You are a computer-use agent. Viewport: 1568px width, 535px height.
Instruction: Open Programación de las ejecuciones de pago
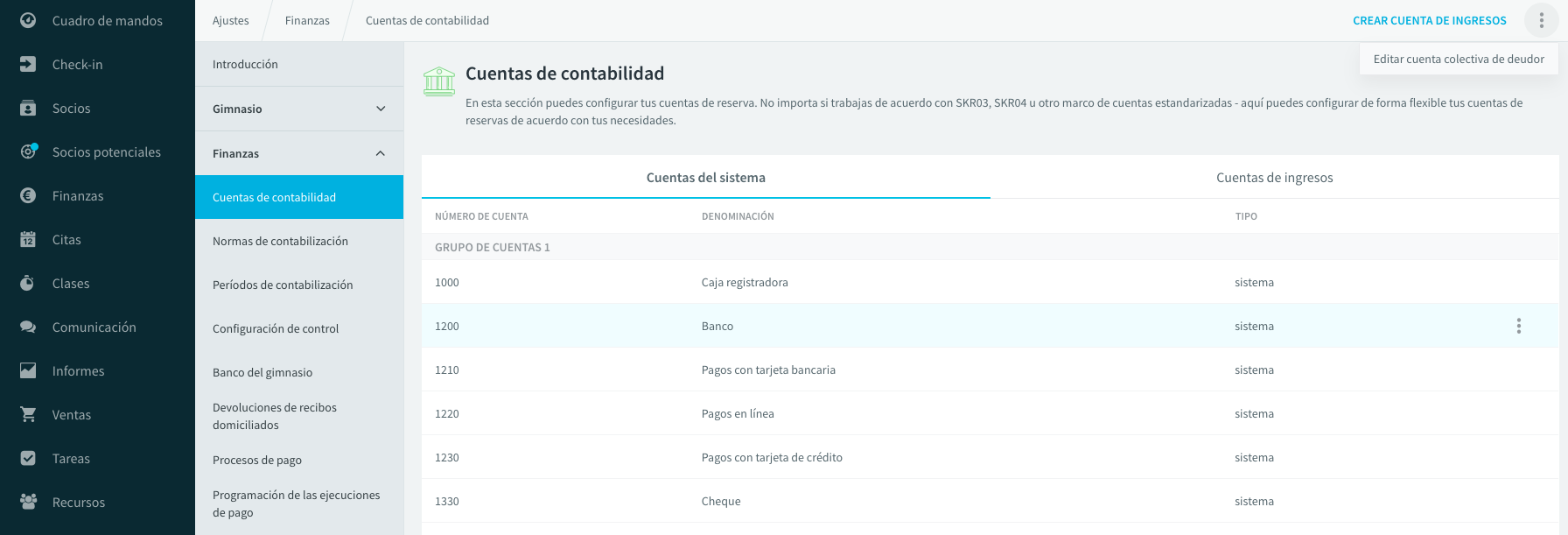tap(299, 503)
